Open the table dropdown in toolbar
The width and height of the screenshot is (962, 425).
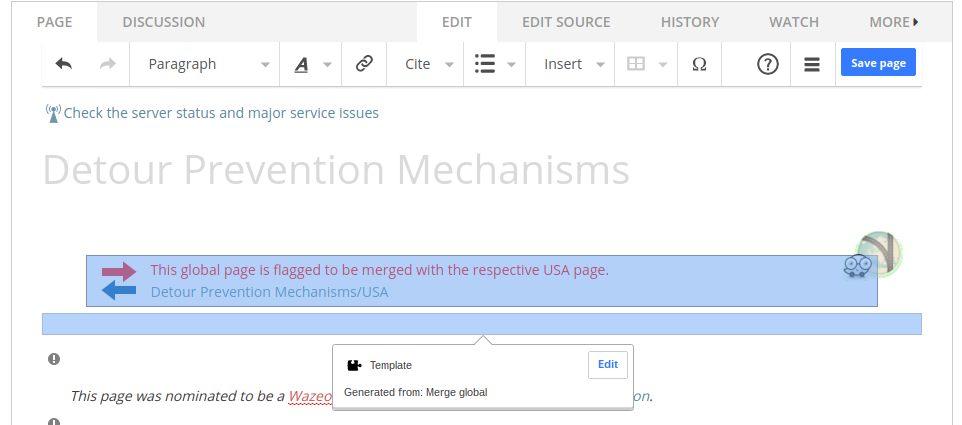click(646, 64)
